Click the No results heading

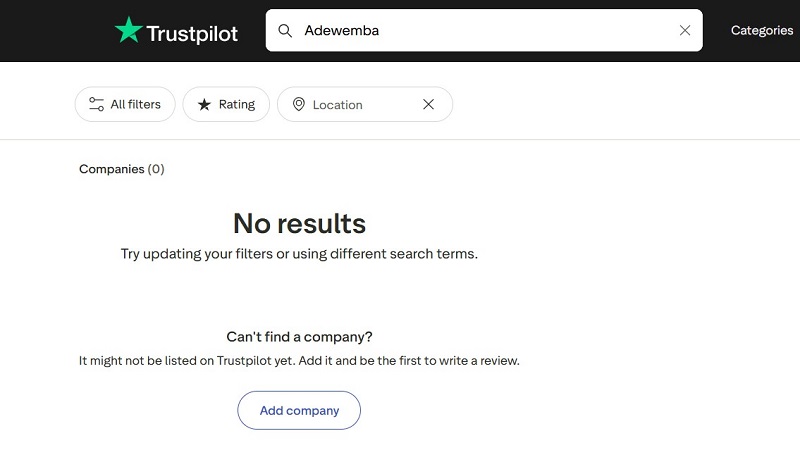coord(299,222)
